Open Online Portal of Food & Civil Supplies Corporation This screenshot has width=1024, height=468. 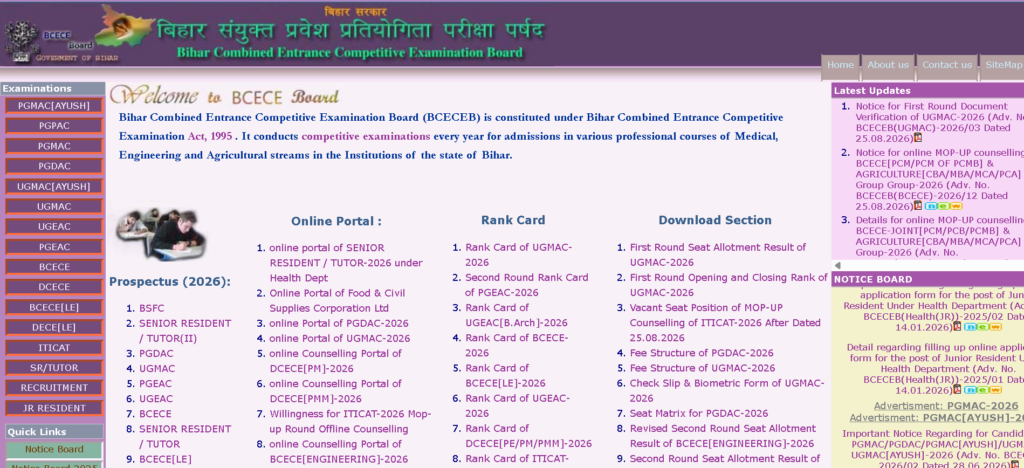click(337, 300)
